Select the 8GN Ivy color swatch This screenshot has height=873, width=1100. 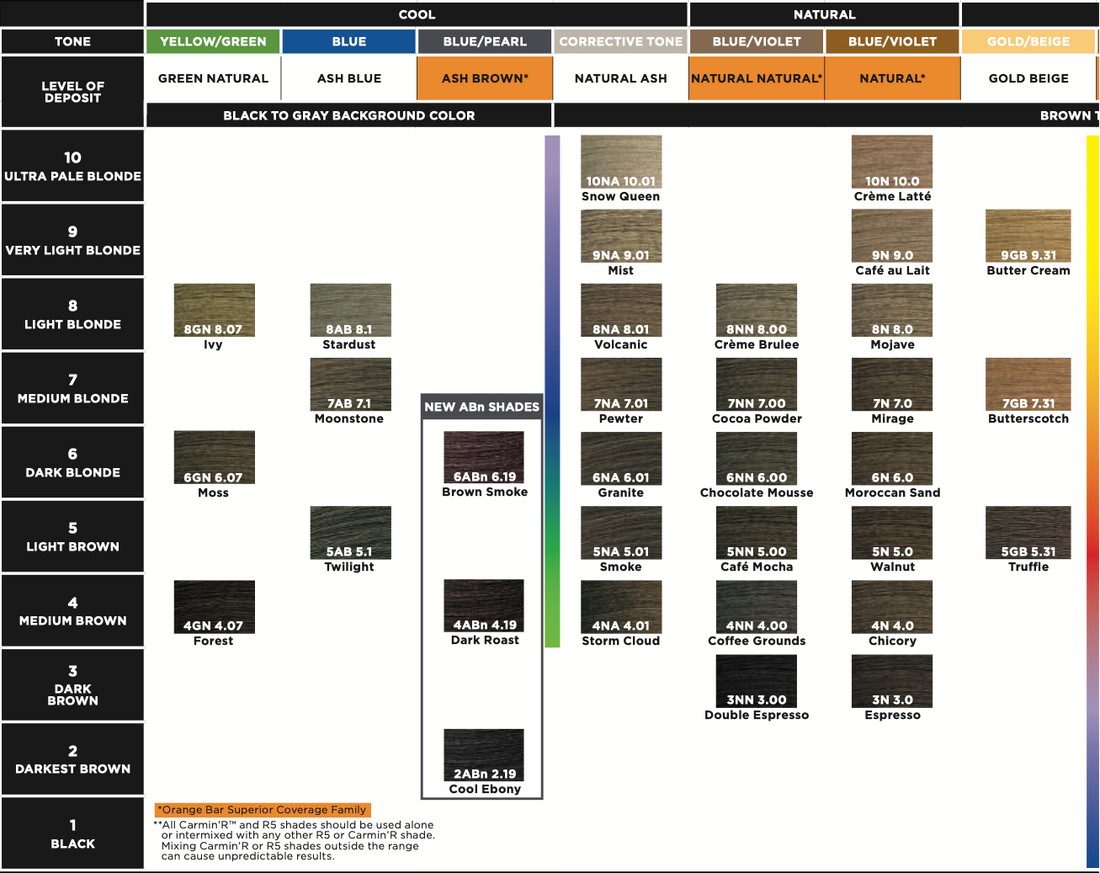tap(214, 310)
